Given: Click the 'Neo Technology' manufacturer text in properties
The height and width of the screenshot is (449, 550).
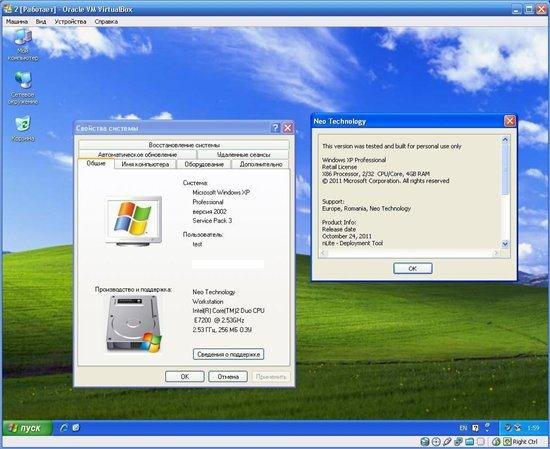Looking at the screenshot, I should pyautogui.click(x=214, y=292).
